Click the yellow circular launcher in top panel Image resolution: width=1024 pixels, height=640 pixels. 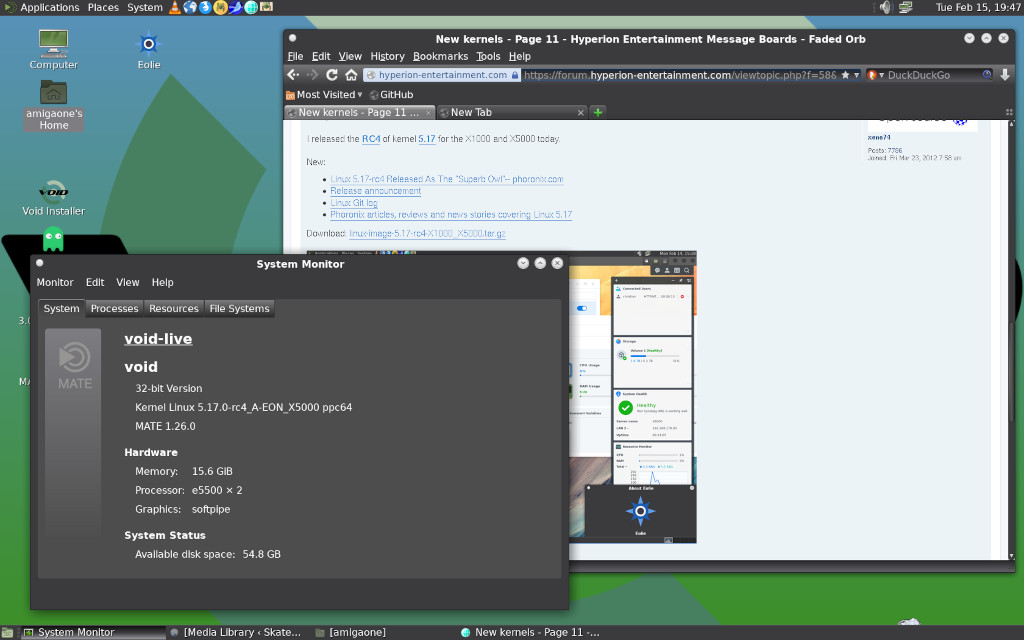coord(220,7)
